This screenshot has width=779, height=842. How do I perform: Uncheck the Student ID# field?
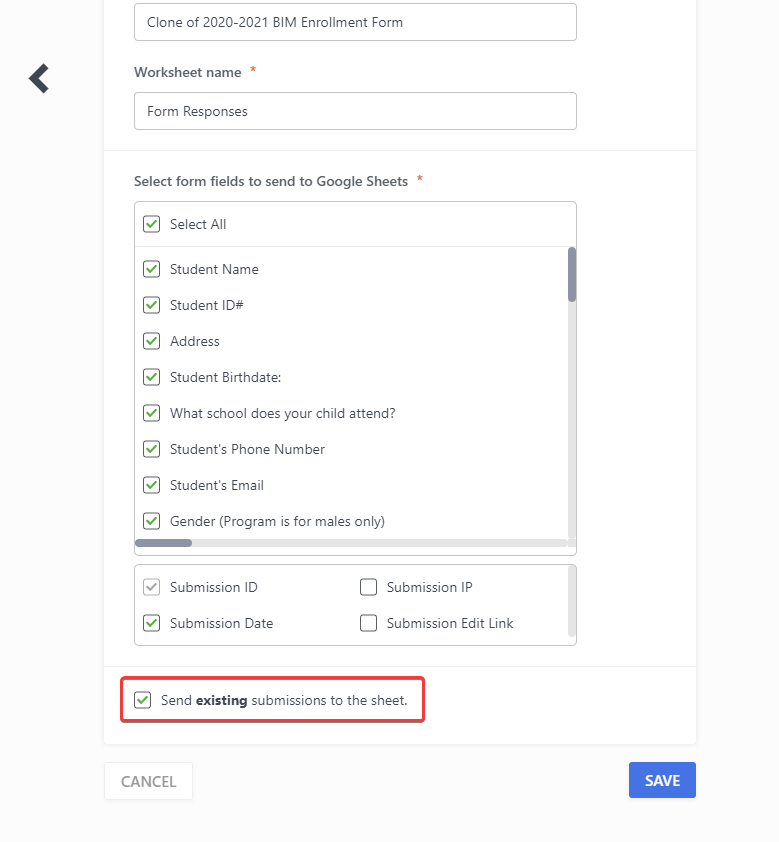tap(152, 305)
